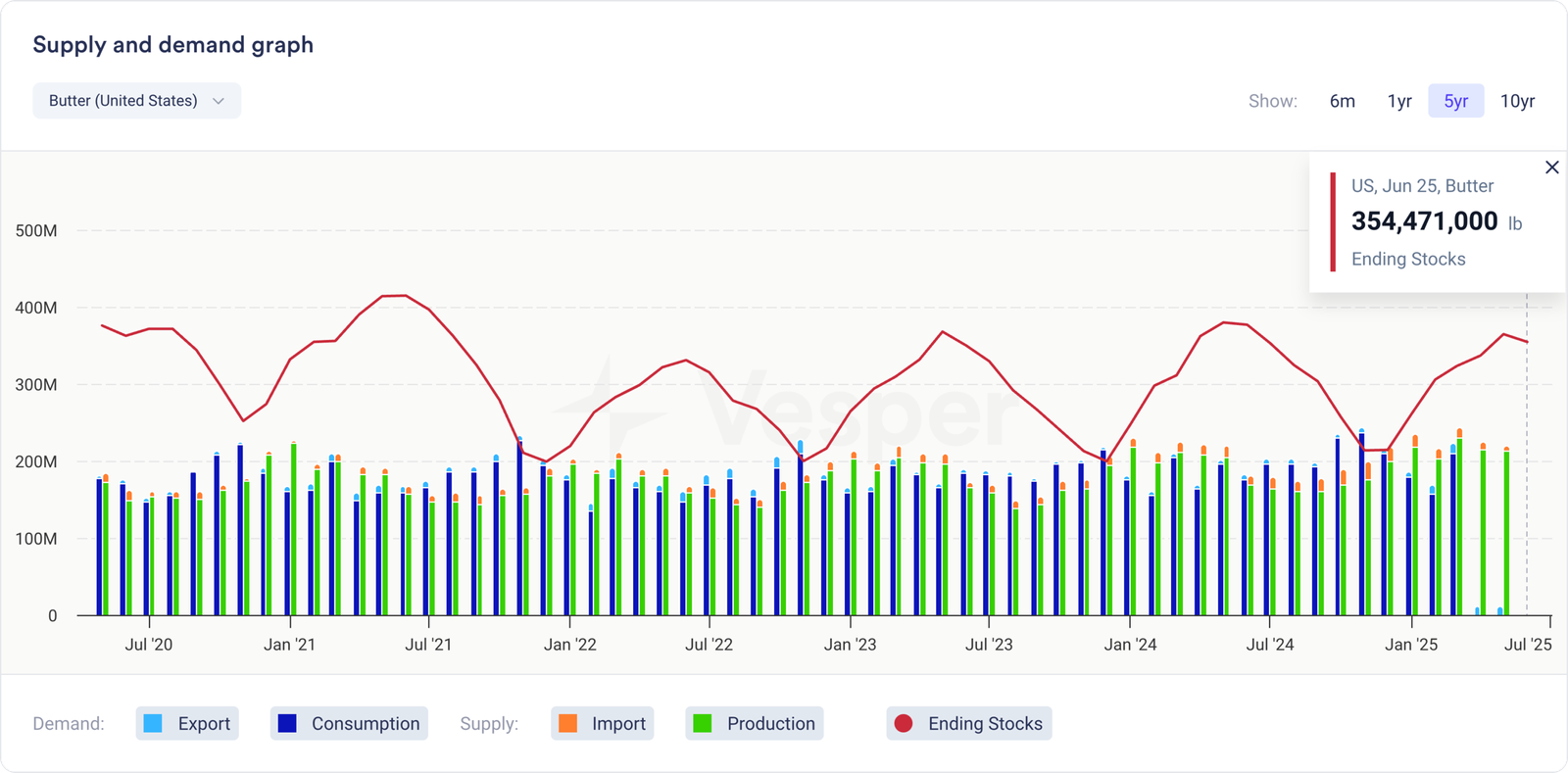The height and width of the screenshot is (773, 1568).
Task: Click the Jul '21 x-axis label
Action: pyautogui.click(x=428, y=645)
